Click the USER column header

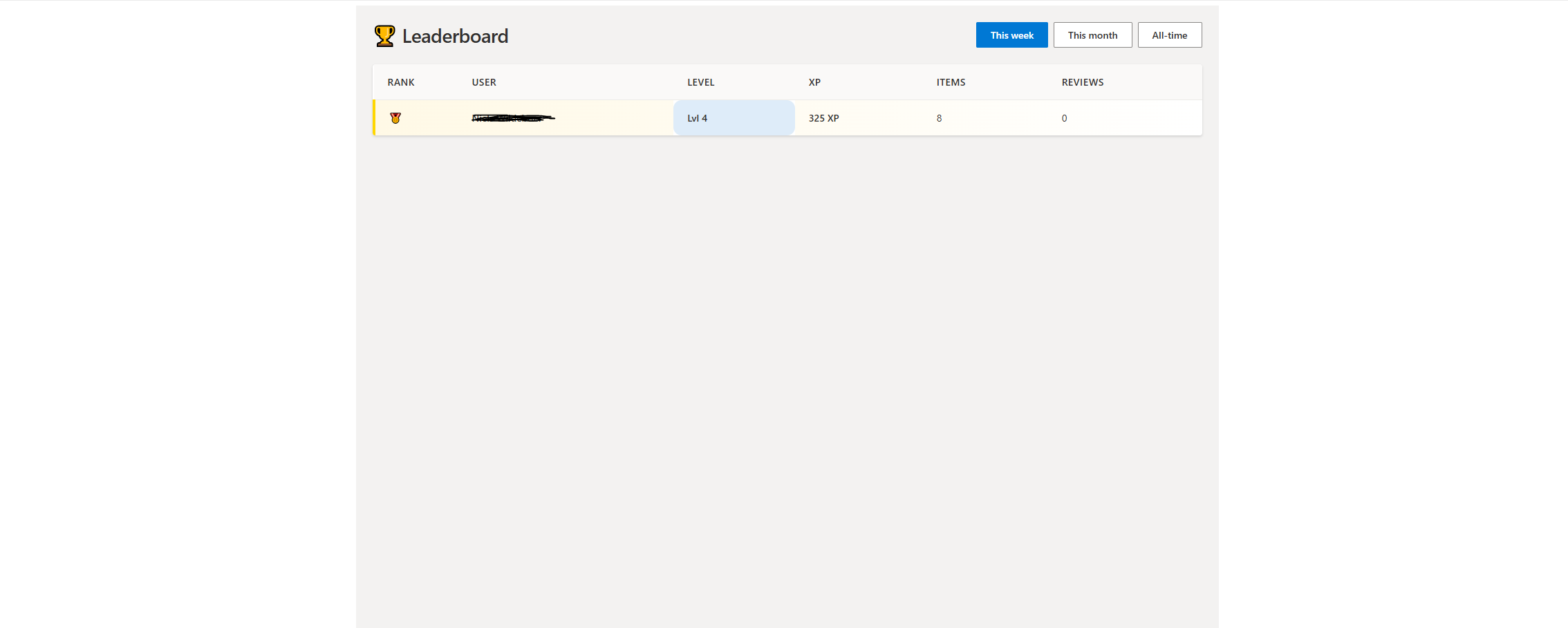483,82
